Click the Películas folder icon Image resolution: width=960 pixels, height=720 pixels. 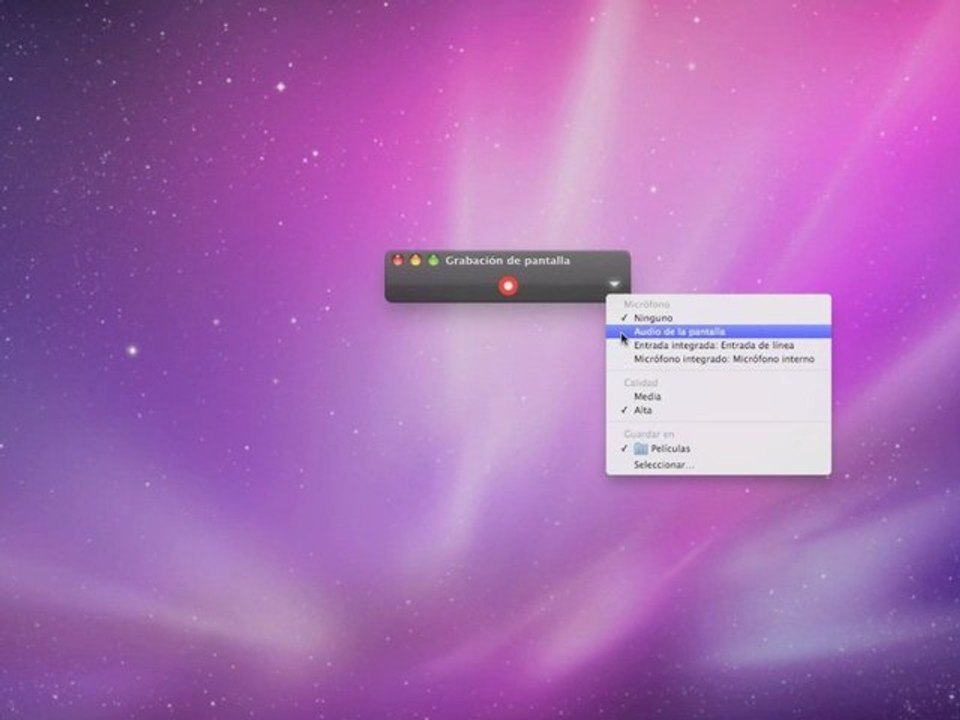[x=640, y=449]
